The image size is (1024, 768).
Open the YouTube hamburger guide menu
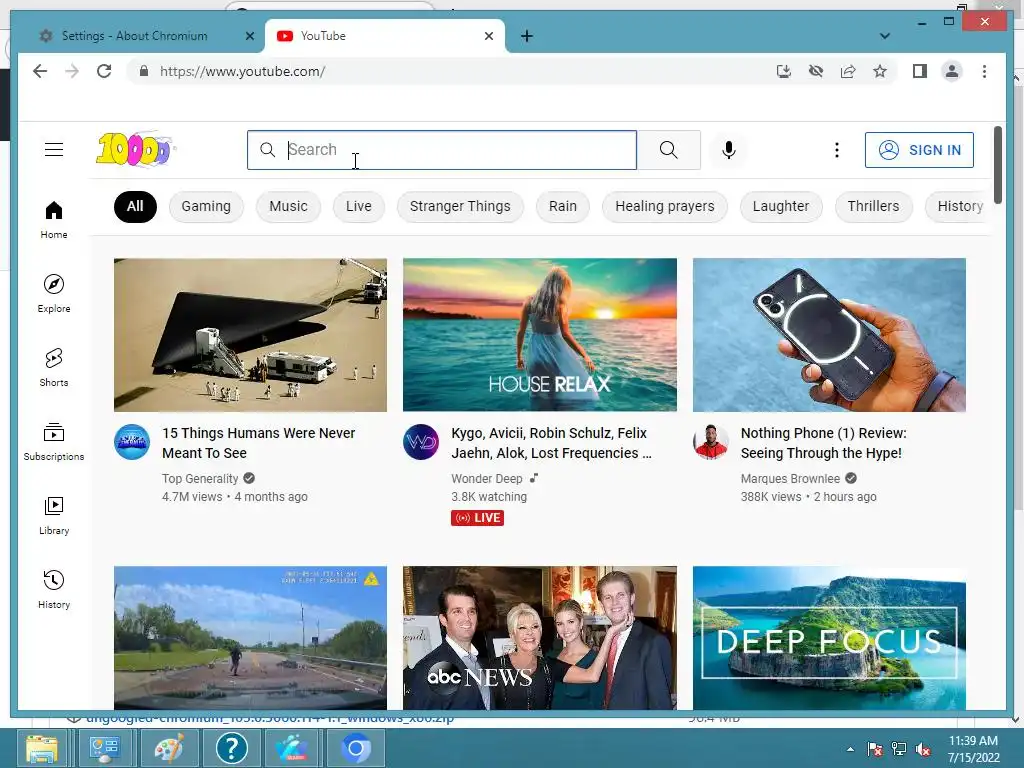(x=54, y=150)
